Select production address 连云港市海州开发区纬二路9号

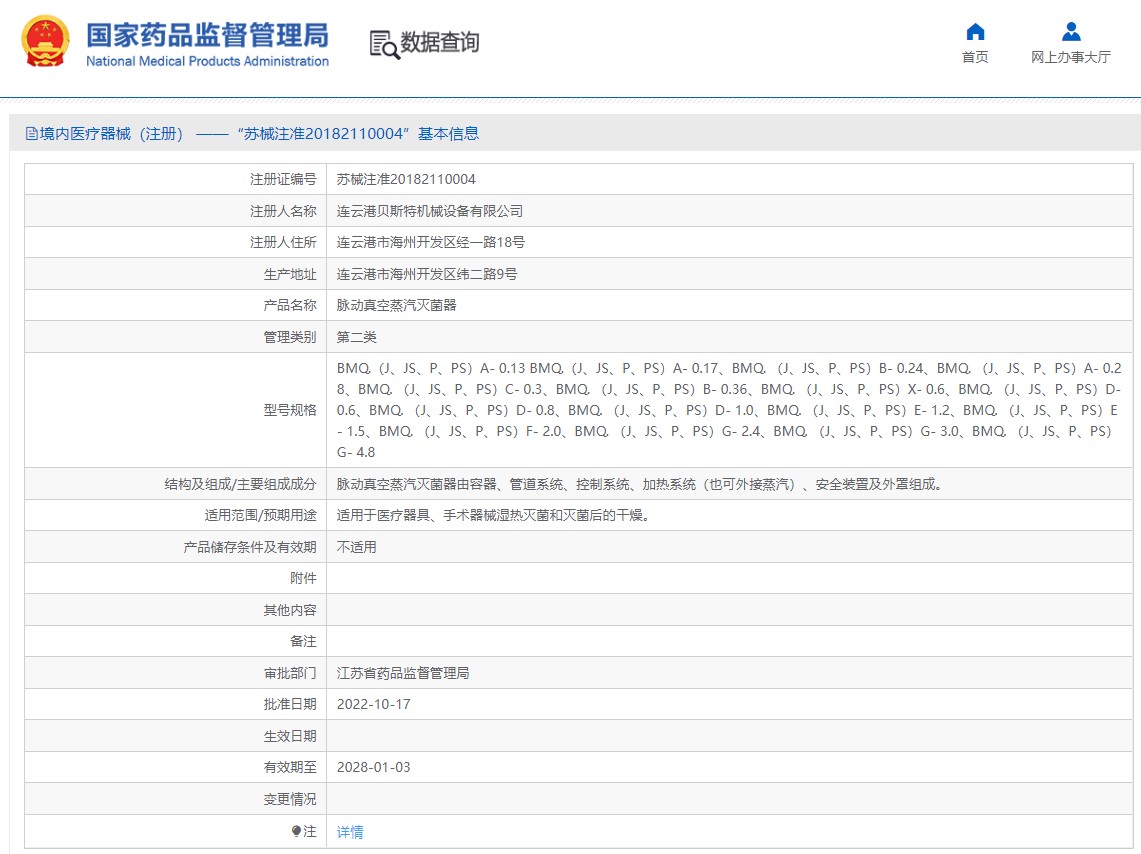[x=426, y=274]
